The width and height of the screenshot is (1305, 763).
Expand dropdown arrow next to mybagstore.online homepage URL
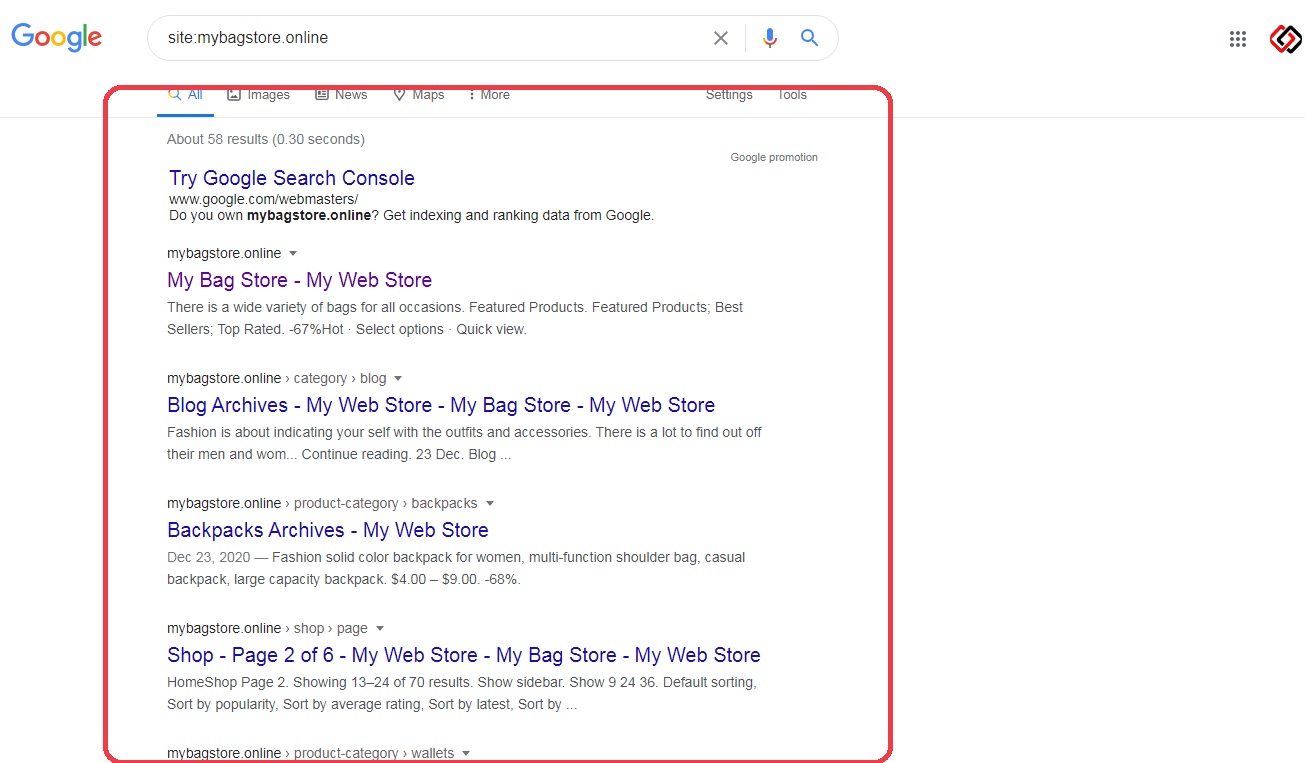click(x=293, y=254)
